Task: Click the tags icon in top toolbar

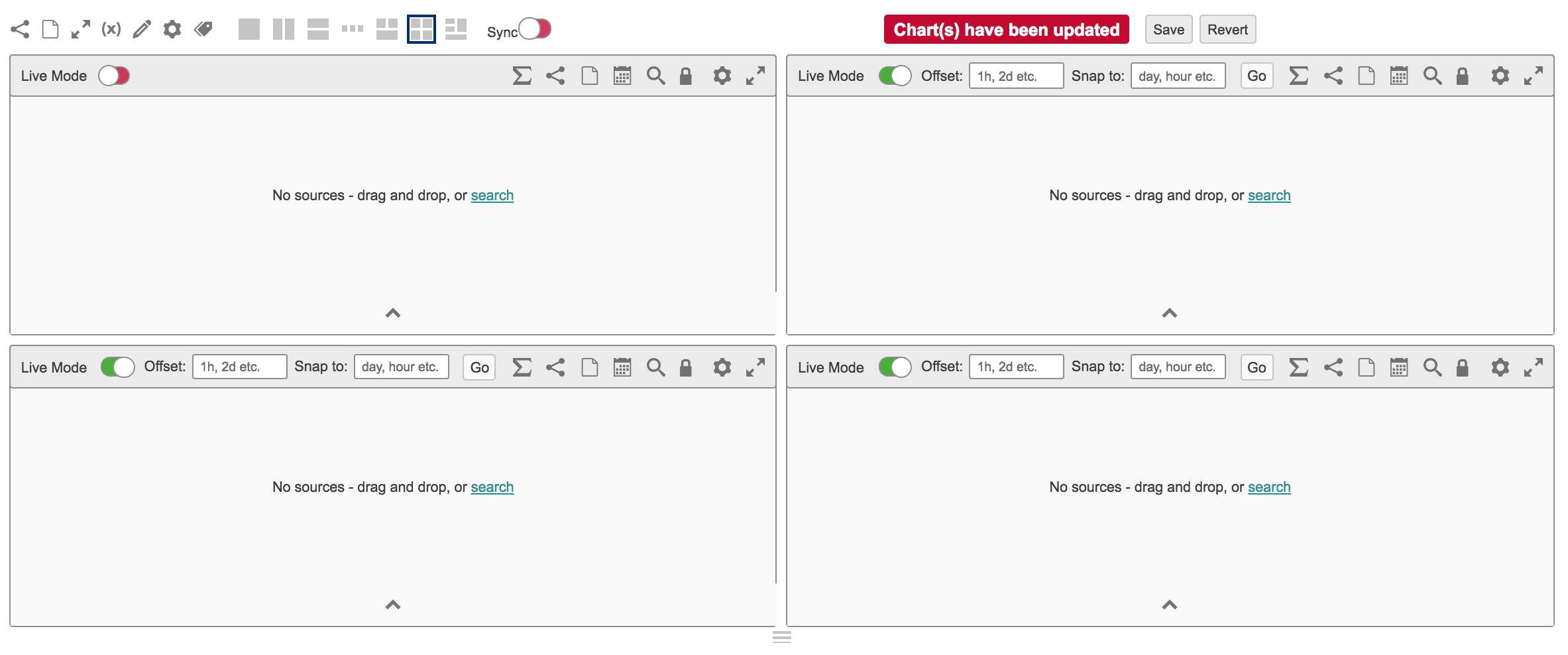Action: click(203, 29)
